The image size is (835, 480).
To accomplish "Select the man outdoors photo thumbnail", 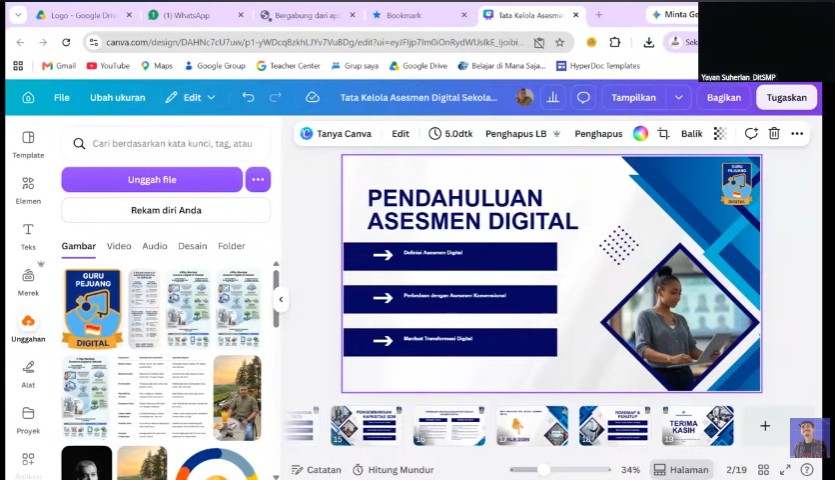I will coord(238,398).
